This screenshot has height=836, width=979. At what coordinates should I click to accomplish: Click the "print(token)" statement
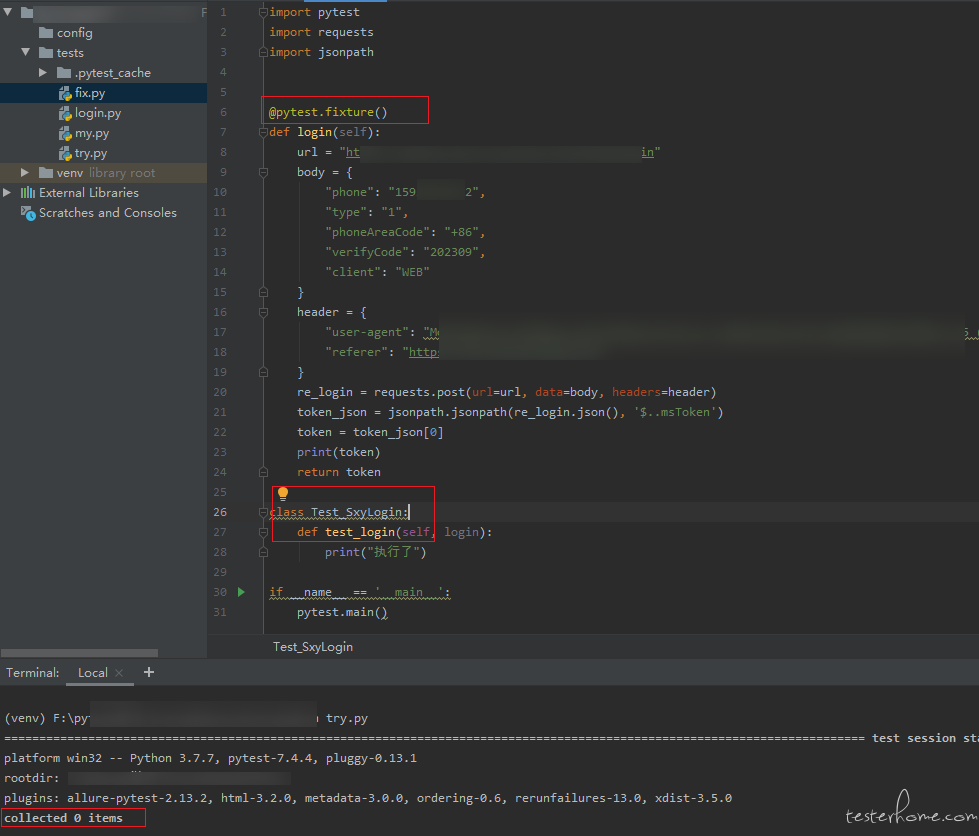coord(338,452)
